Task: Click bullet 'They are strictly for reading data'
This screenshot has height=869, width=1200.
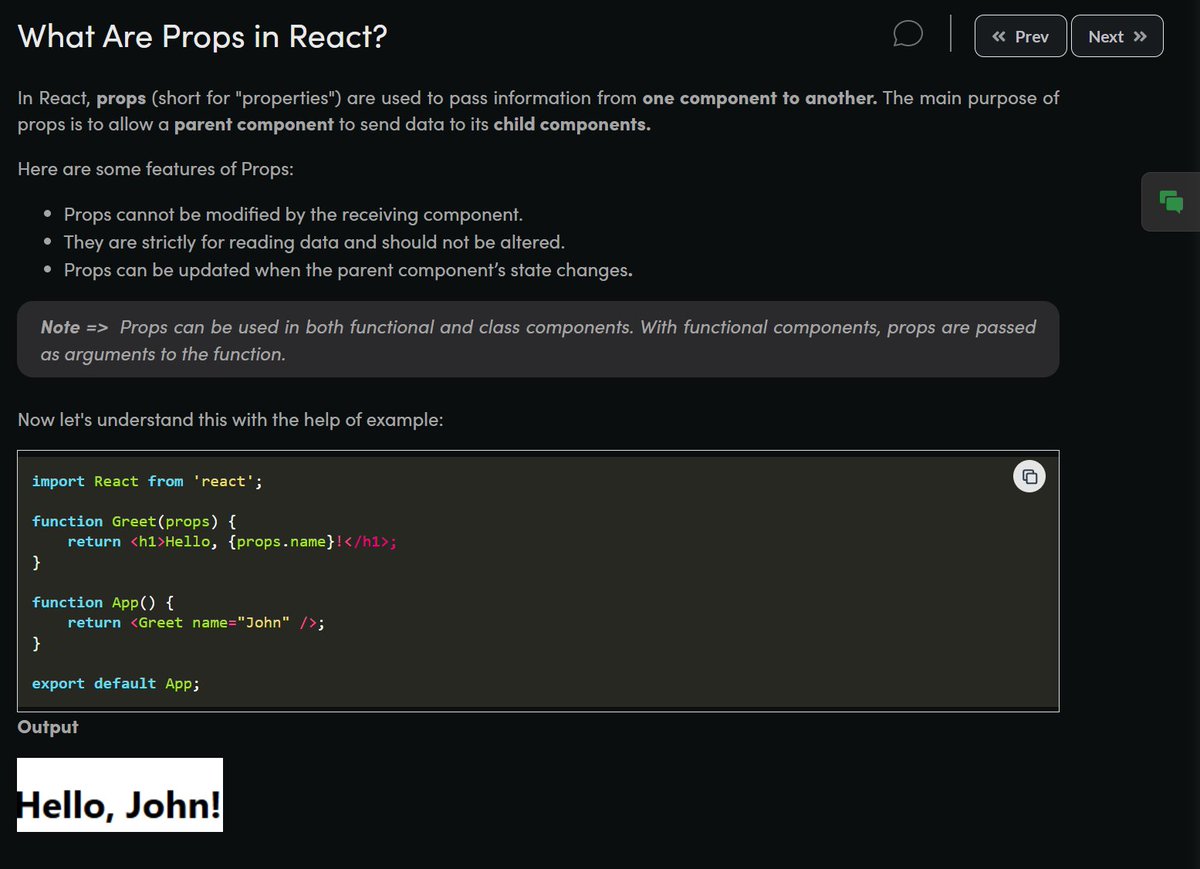Action: [314, 242]
